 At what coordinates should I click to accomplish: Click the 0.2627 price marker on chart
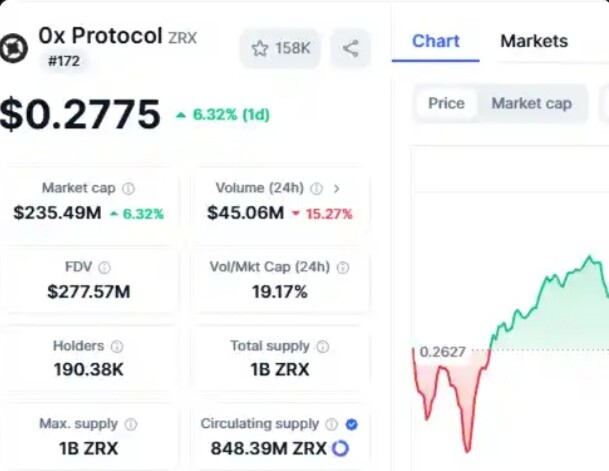(x=442, y=352)
